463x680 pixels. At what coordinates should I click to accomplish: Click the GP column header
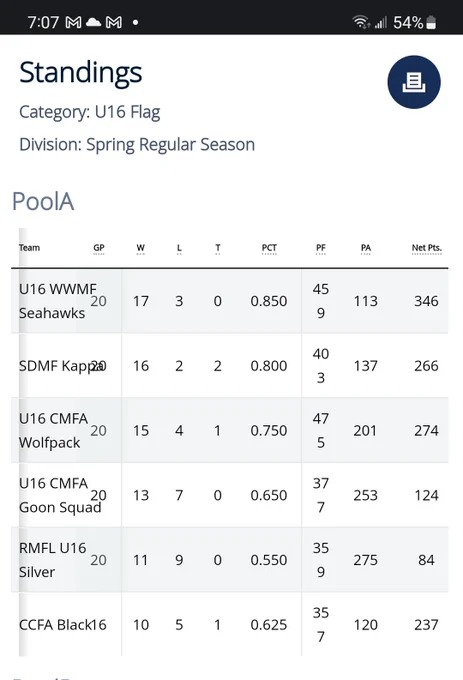click(99, 248)
